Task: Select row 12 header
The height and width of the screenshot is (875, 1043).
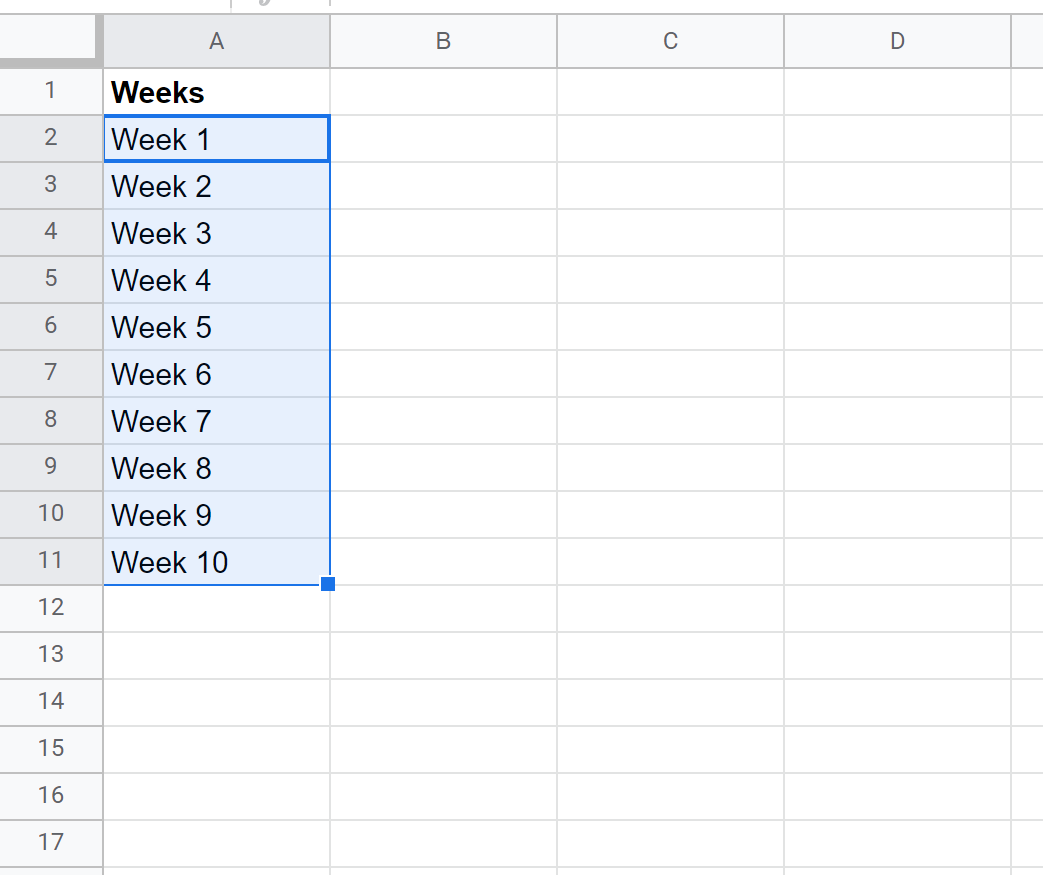Action: tap(51, 608)
